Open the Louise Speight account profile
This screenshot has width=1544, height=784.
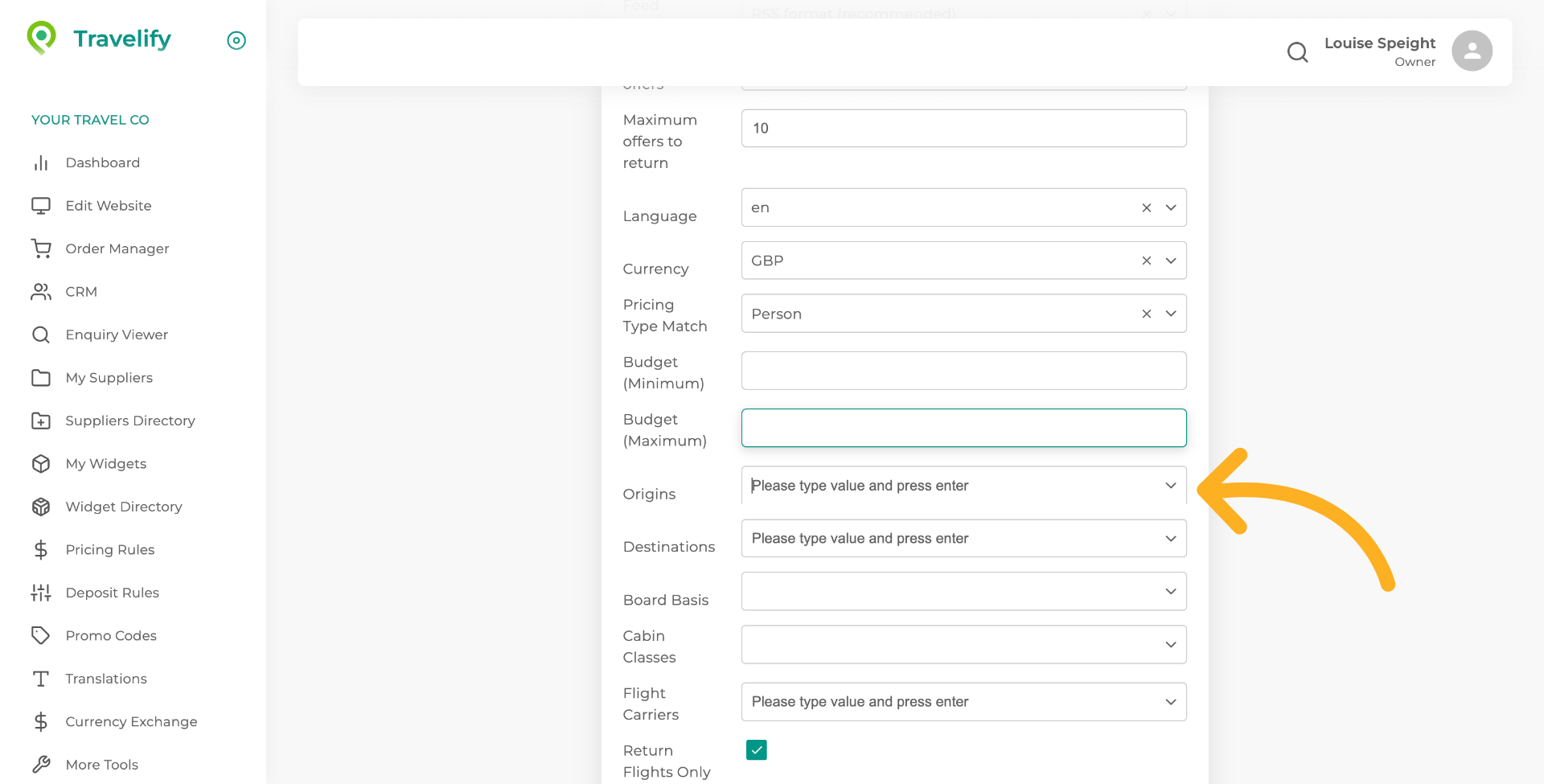(1471, 51)
